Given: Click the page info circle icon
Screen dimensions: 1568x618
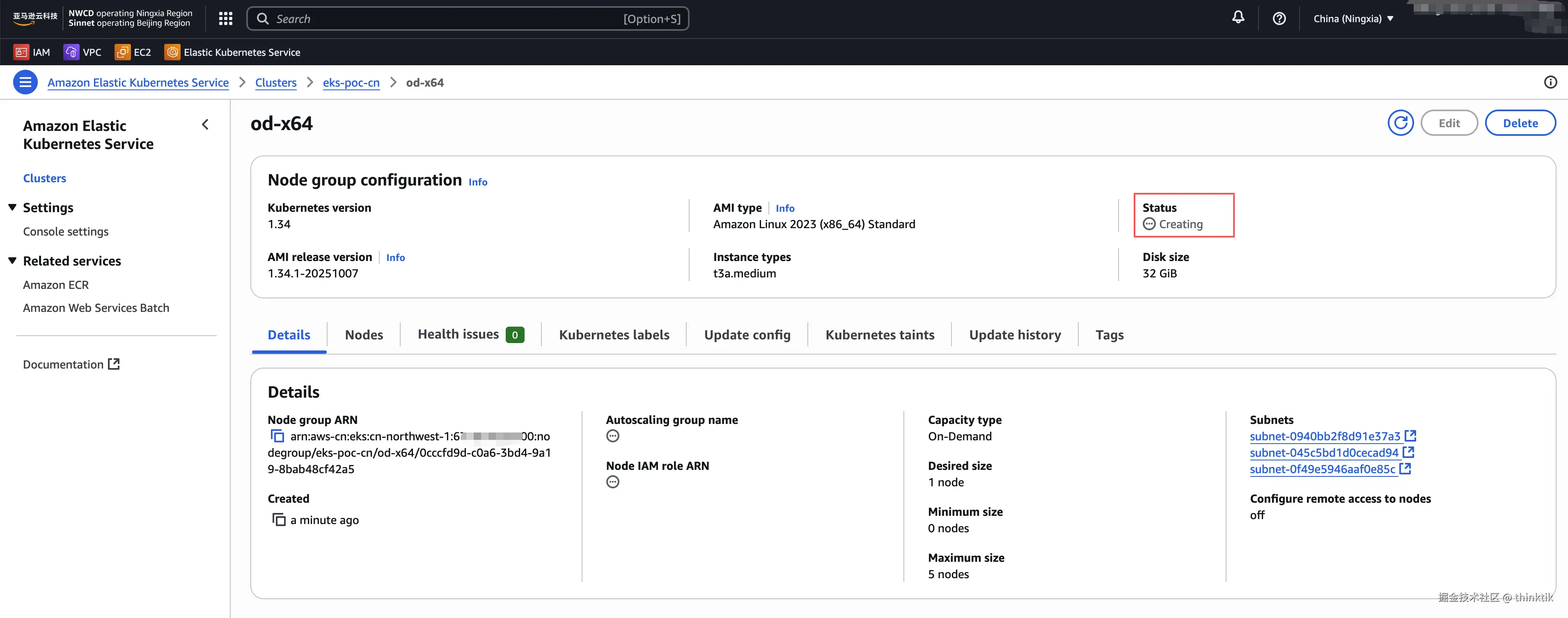Looking at the screenshot, I should pyautogui.click(x=1550, y=82).
